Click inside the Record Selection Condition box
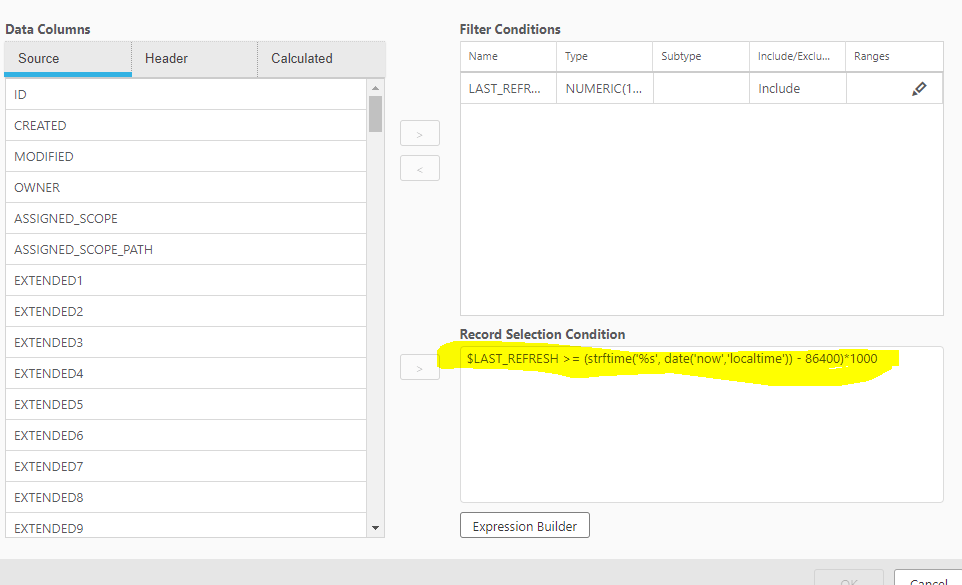This screenshot has height=585, width=962. pos(700,440)
